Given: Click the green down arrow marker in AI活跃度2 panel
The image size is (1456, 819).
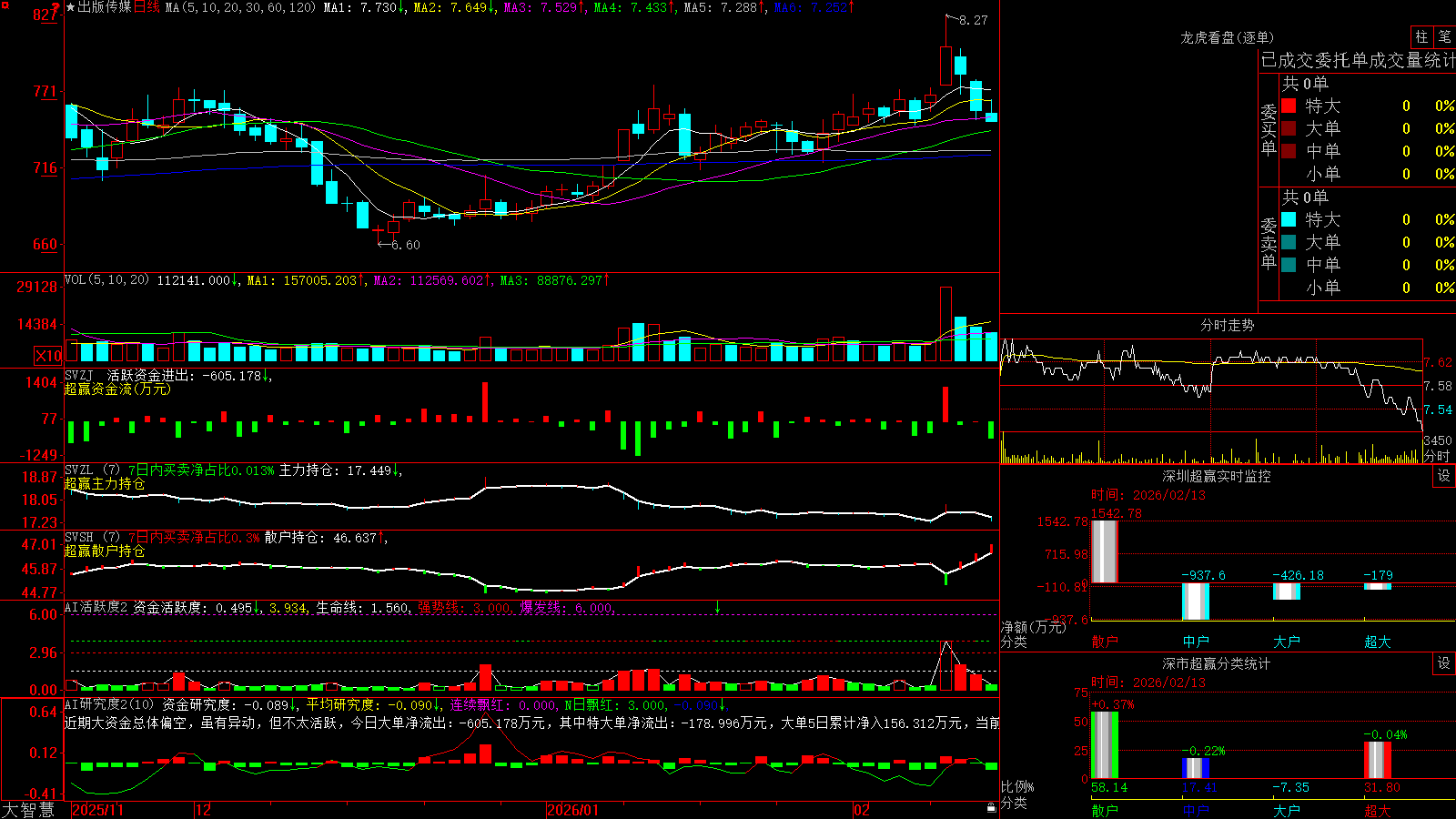Looking at the screenshot, I should click(717, 606).
